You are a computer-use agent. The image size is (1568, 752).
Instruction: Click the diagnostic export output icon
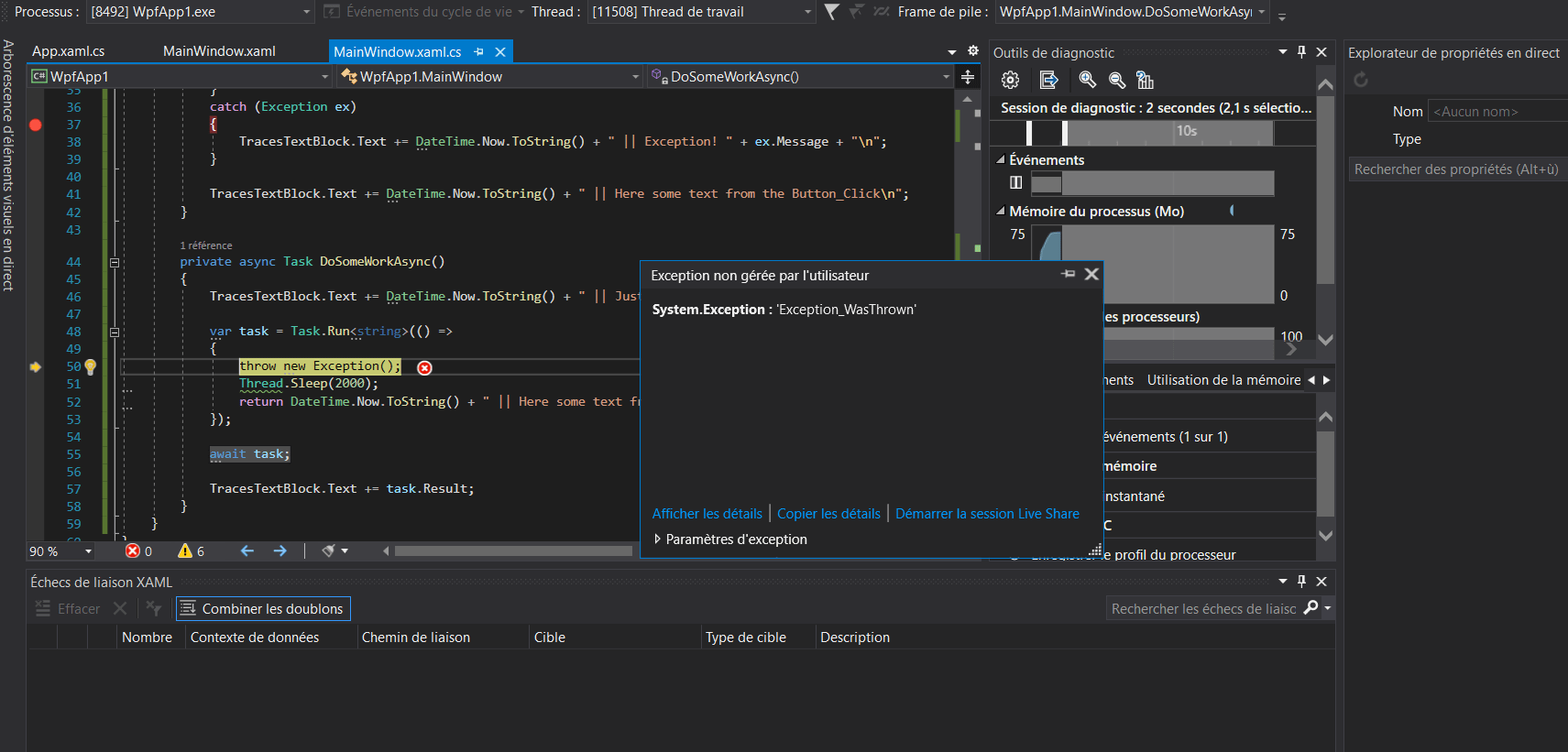pyautogui.click(x=1048, y=80)
